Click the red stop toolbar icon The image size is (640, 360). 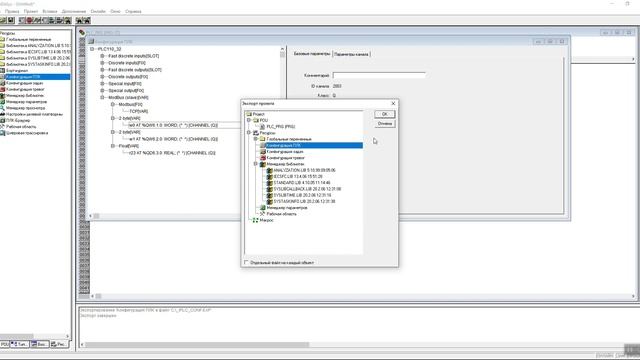tap(29, 20)
